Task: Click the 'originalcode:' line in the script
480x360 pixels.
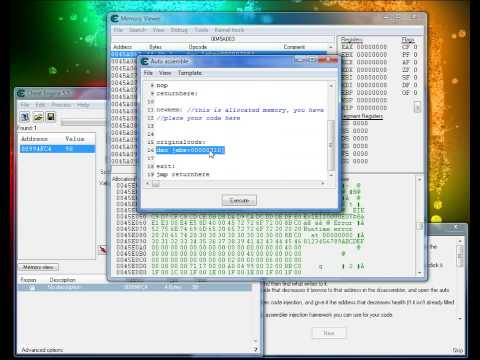Action: point(181,142)
